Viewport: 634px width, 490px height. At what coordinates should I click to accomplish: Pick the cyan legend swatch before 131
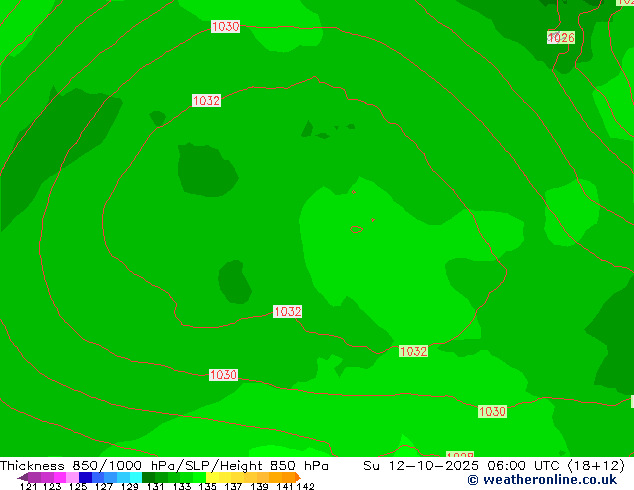[135, 477]
